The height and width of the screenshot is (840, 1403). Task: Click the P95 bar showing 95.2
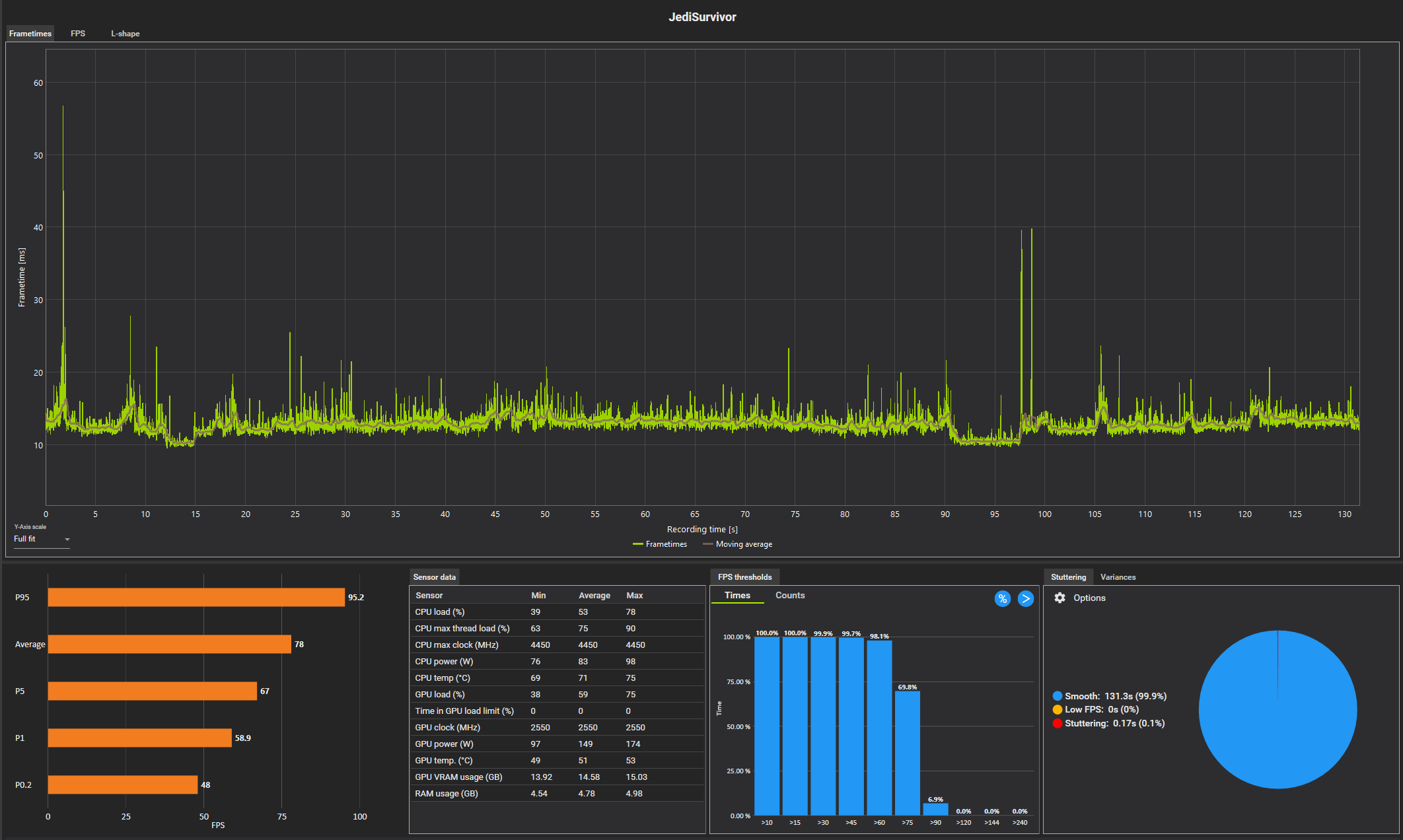pyautogui.click(x=196, y=598)
